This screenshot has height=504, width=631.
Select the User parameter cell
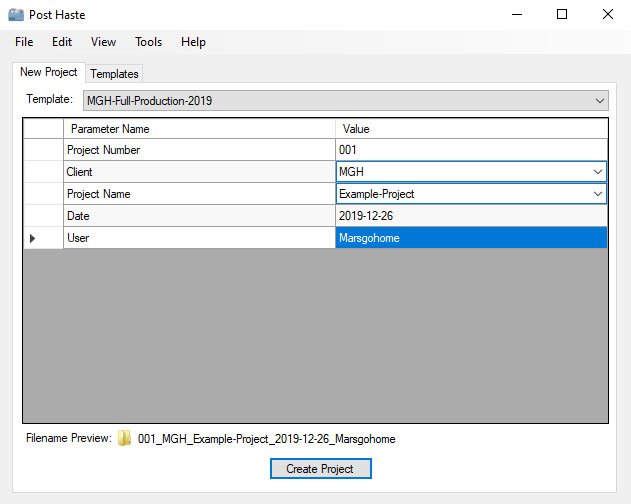(199, 238)
